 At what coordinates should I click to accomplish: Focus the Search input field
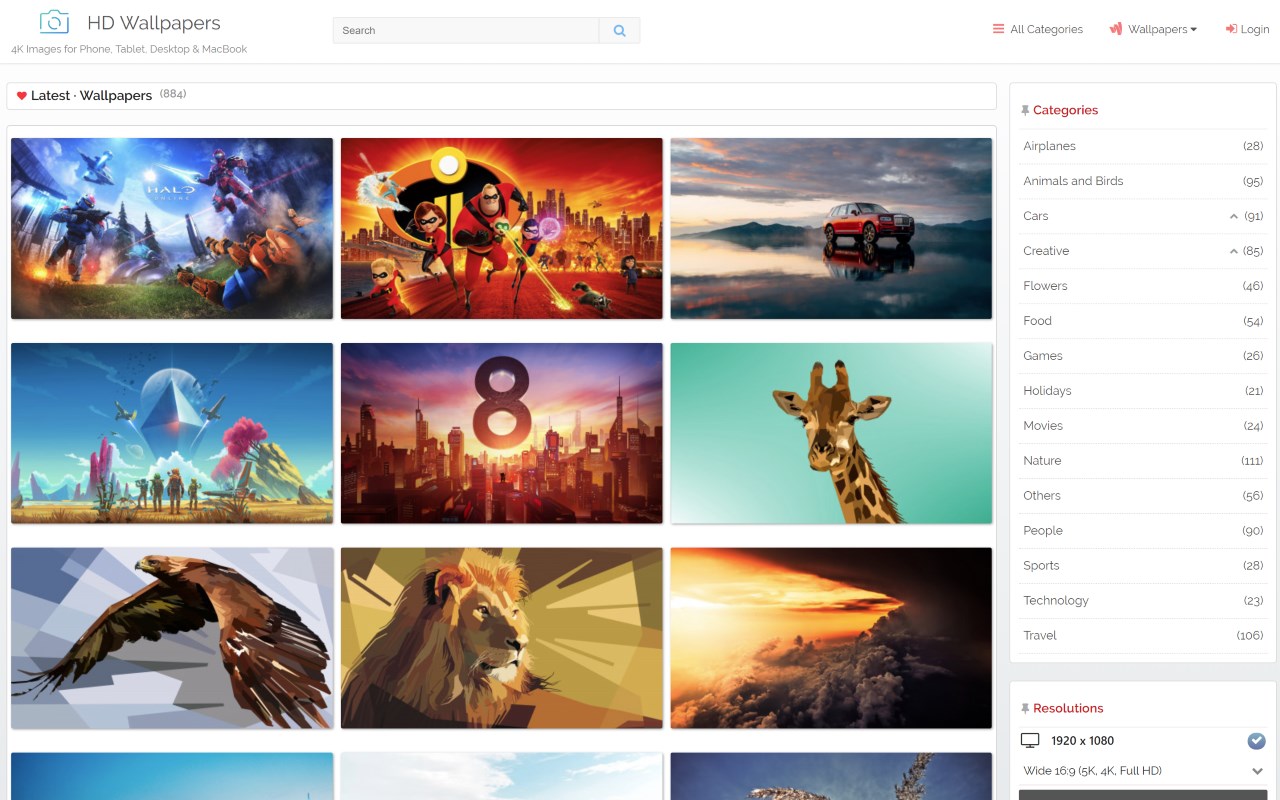pyautogui.click(x=466, y=30)
